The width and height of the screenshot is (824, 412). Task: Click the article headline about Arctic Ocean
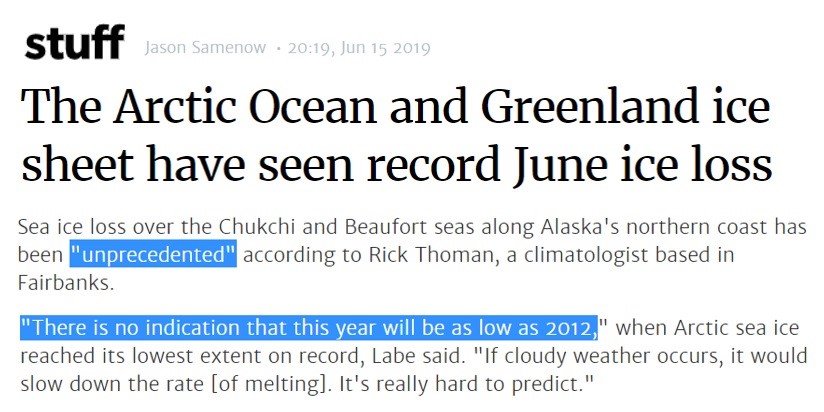point(396,135)
